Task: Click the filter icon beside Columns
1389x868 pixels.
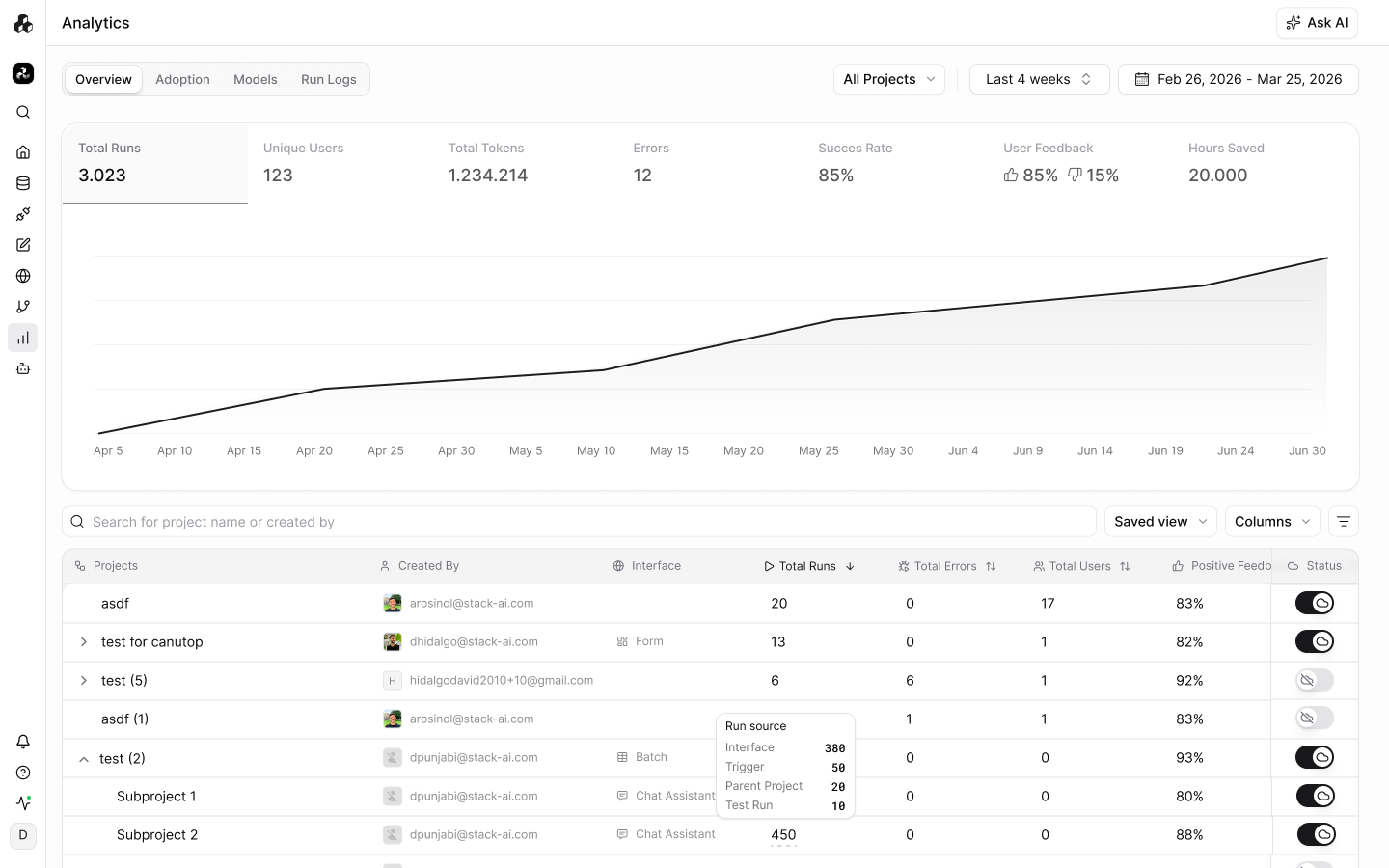Action: point(1344,522)
